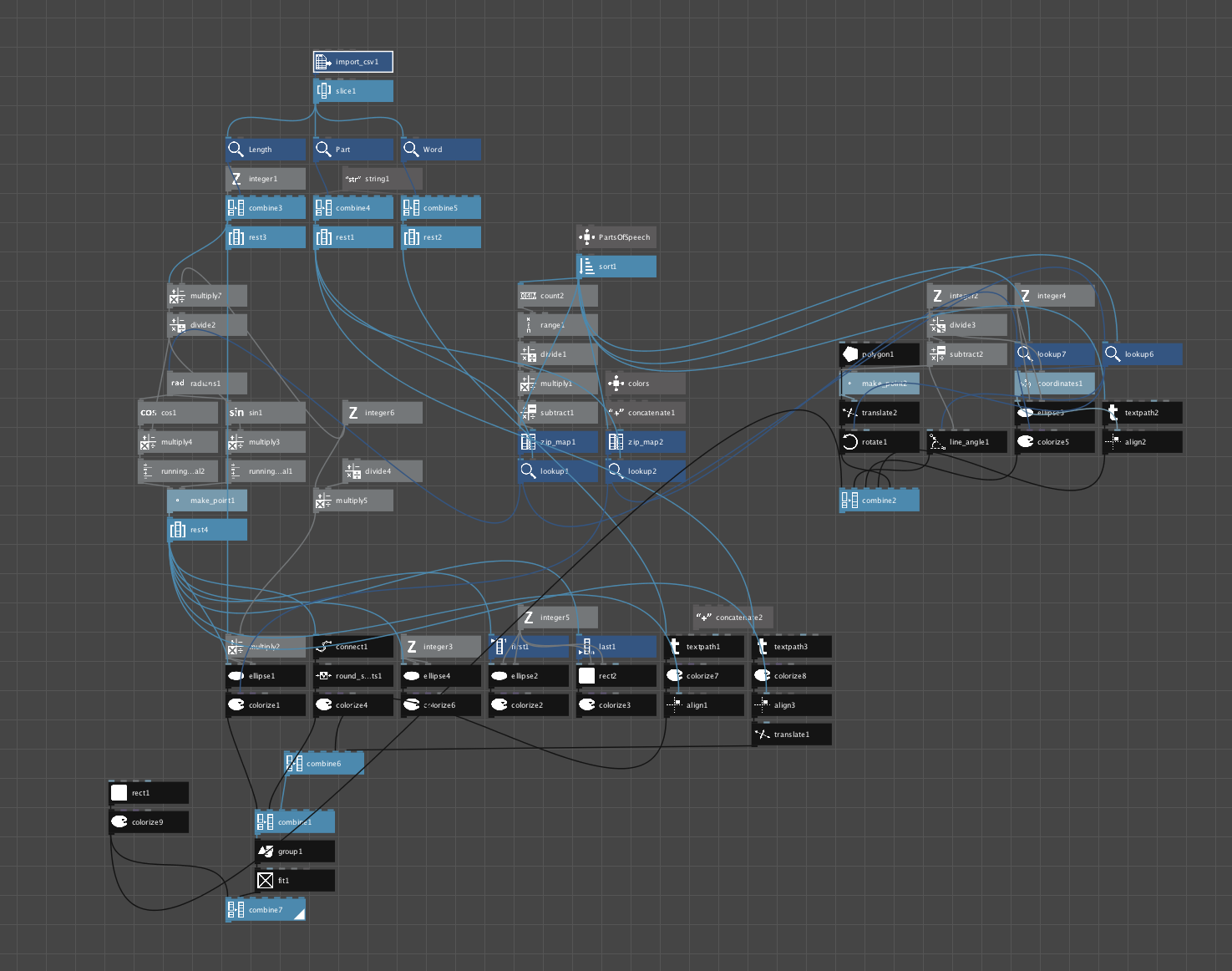Select the fit1 node's crossed box icon
This screenshot has width=1232, height=971.
click(265, 881)
